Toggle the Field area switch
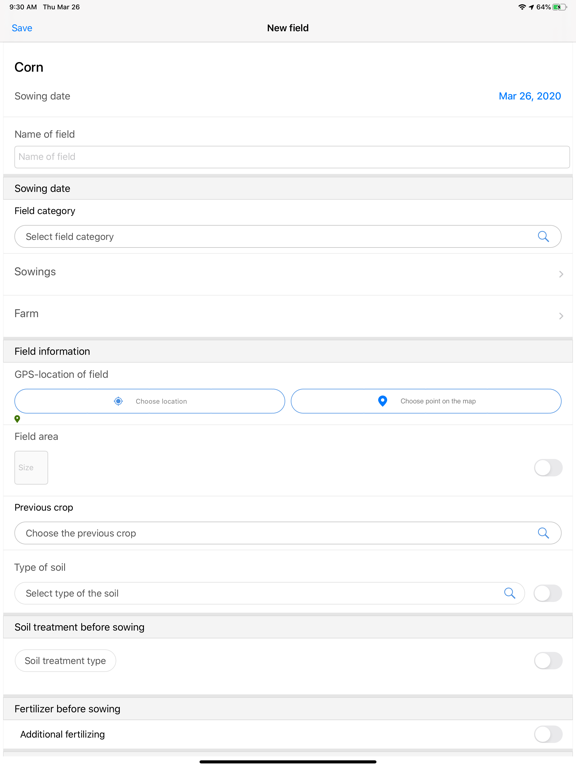Viewport: 576px width, 768px height. pyautogui.click(x=548, y=468)
